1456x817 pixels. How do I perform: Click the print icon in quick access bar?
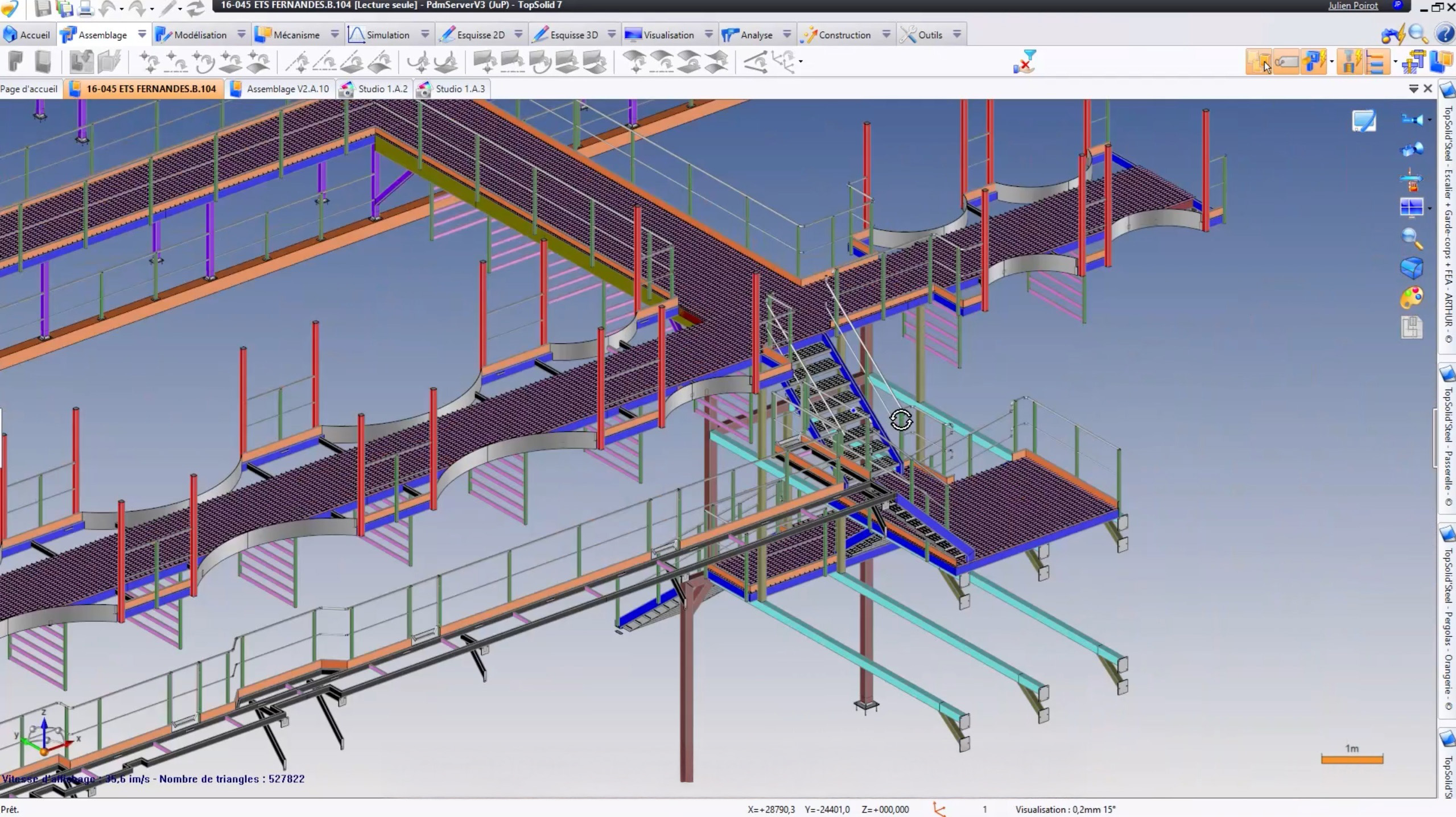tap(85, 8)
